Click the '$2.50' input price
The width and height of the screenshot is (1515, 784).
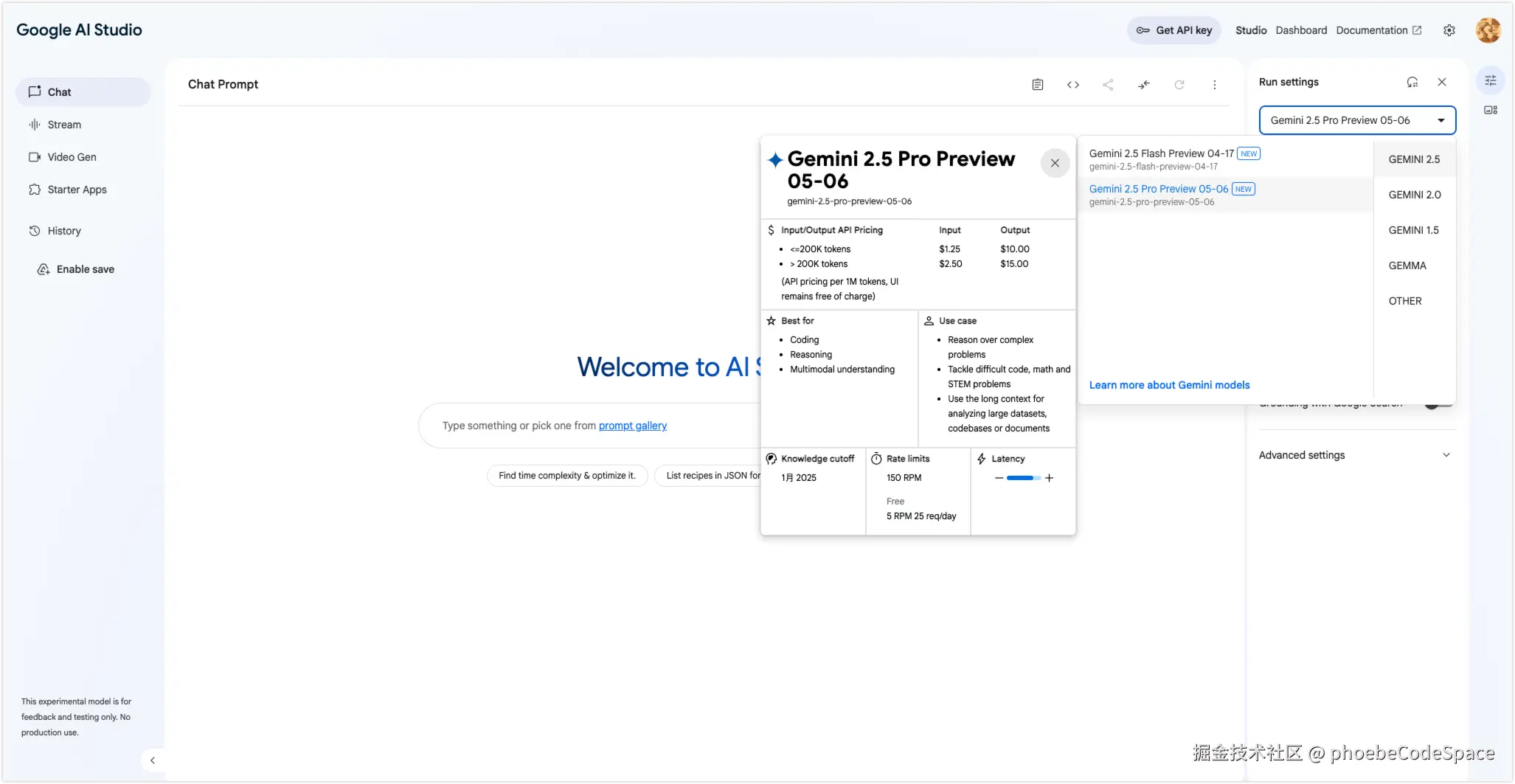click(x=951, y=264)
